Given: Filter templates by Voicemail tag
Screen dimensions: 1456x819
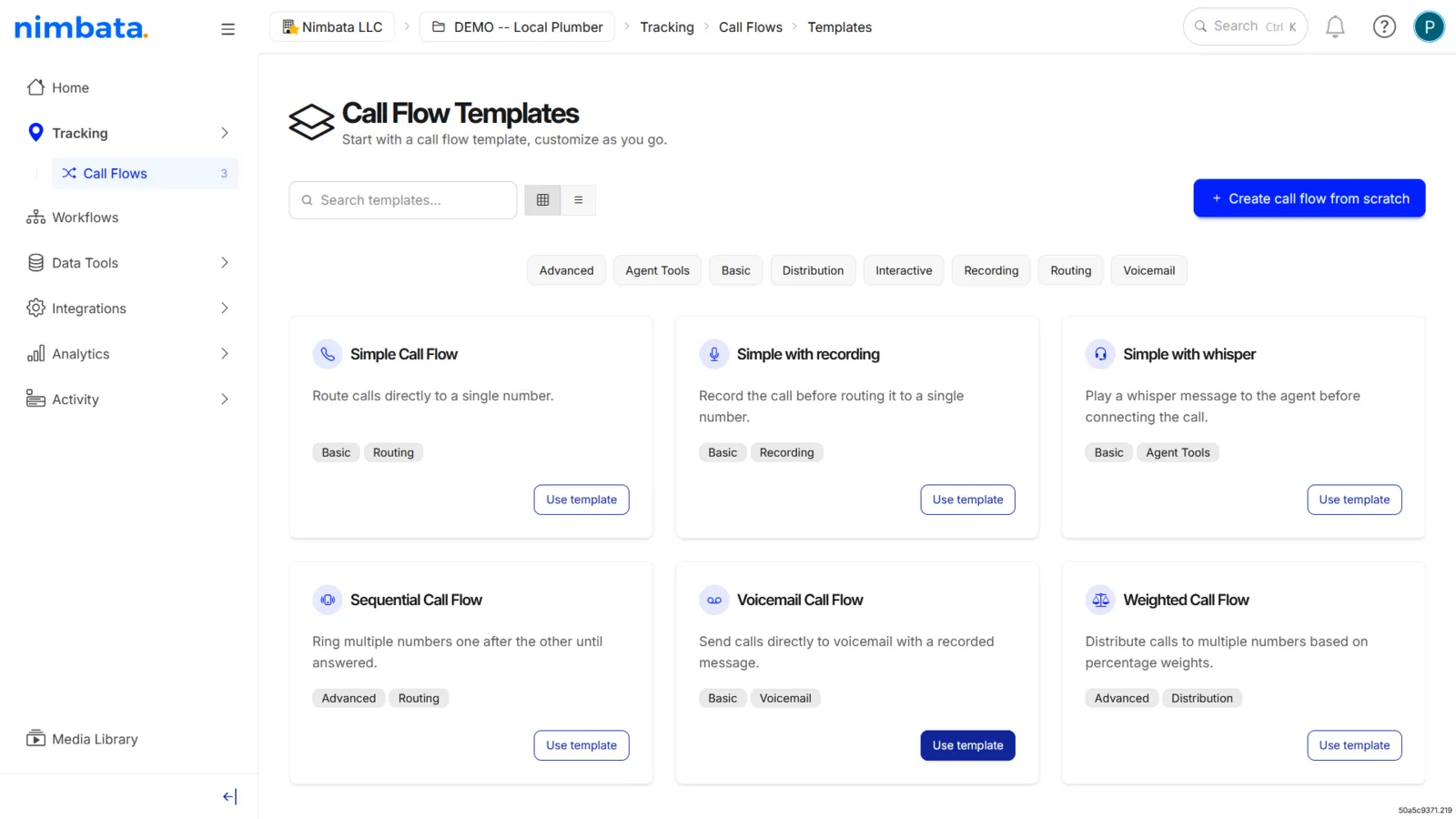Looking at the screenshot, I should [1148, 270].
